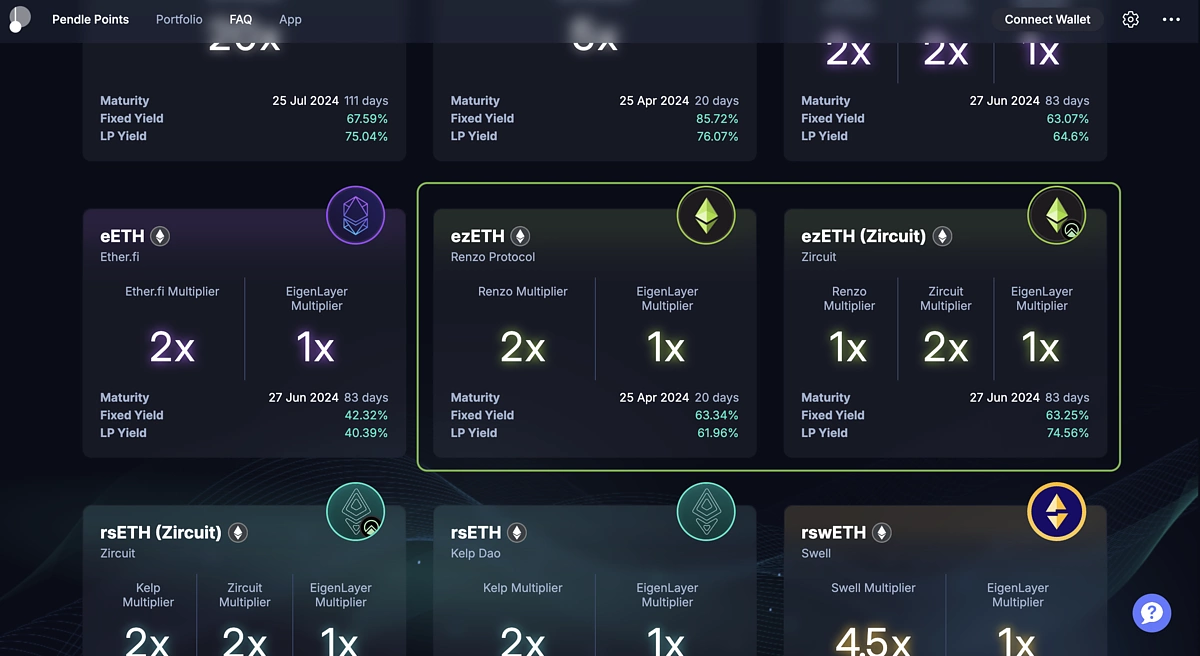Open the App tab
Screen dimensions: 1200x656
(x=290, y=19)
